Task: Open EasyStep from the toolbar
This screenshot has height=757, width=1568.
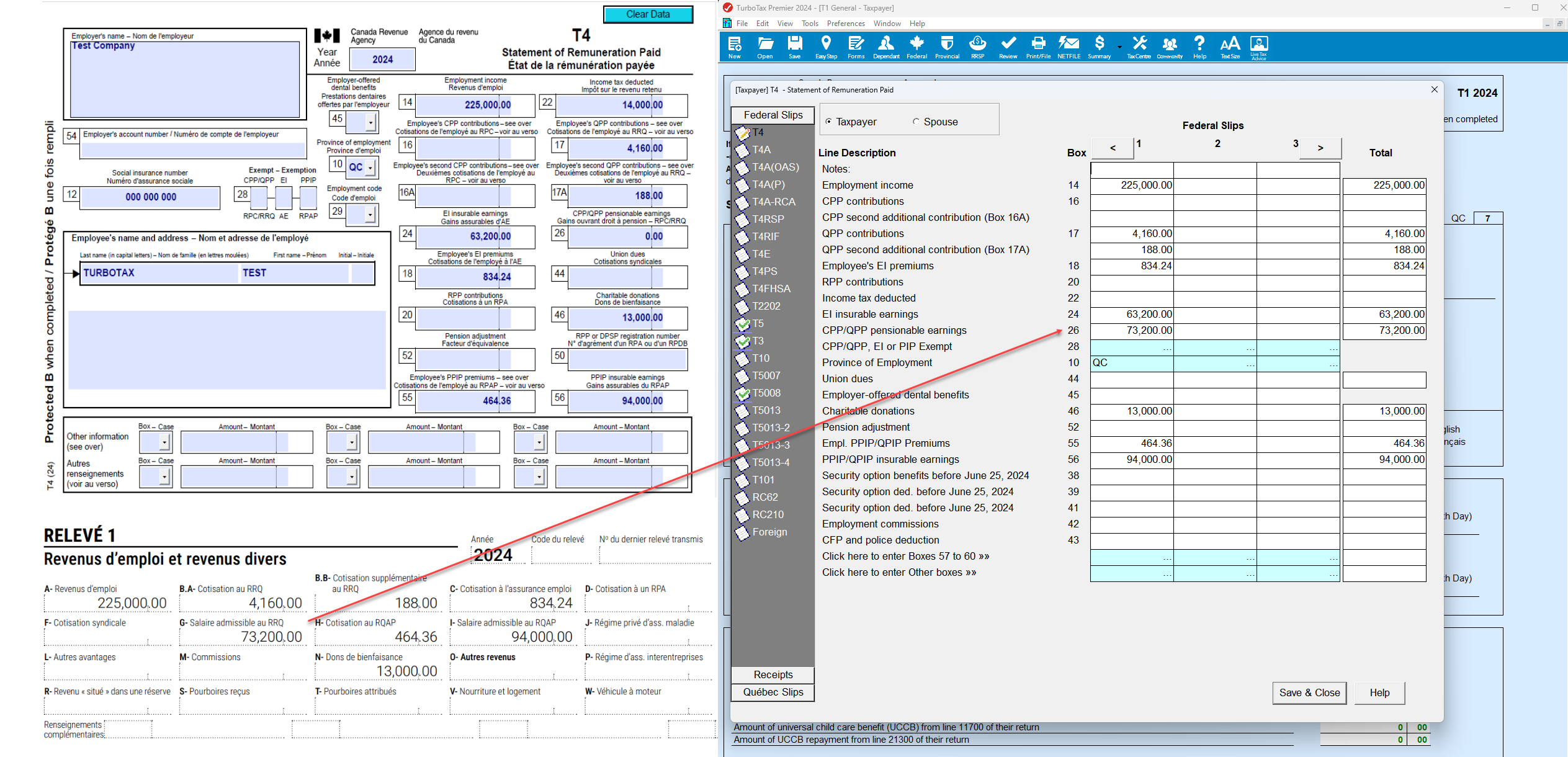Action: [x=826, y=47]
